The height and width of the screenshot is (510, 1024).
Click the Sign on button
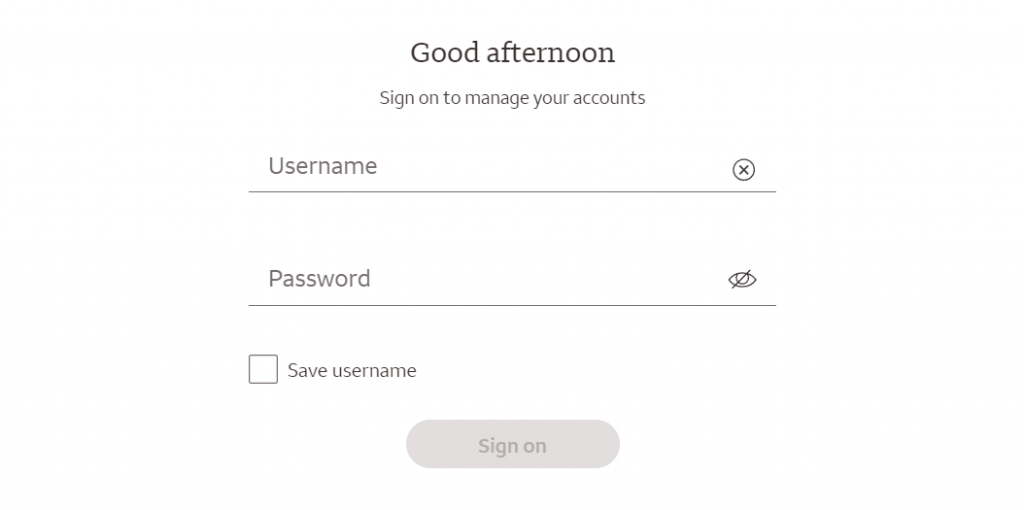point(513,444)
